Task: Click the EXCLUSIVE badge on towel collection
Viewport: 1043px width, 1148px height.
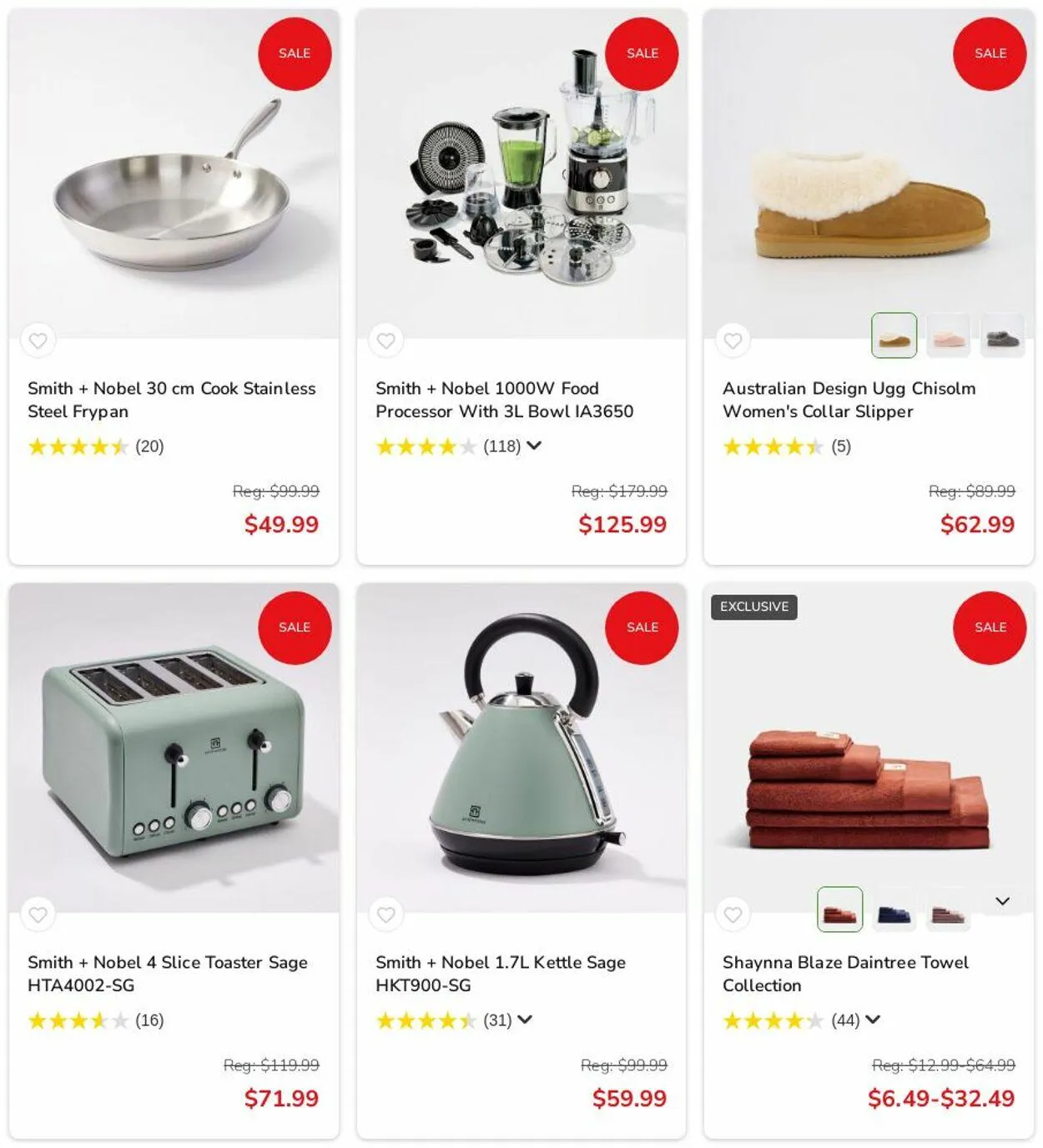Action: tap(754, 607)
